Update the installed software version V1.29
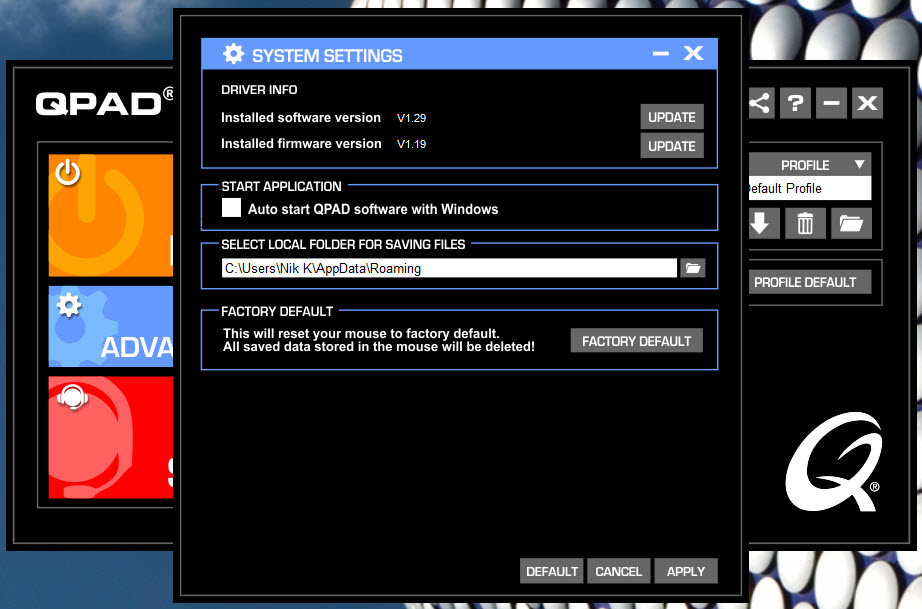Viewport: 922px width, 609px height. 672,117
